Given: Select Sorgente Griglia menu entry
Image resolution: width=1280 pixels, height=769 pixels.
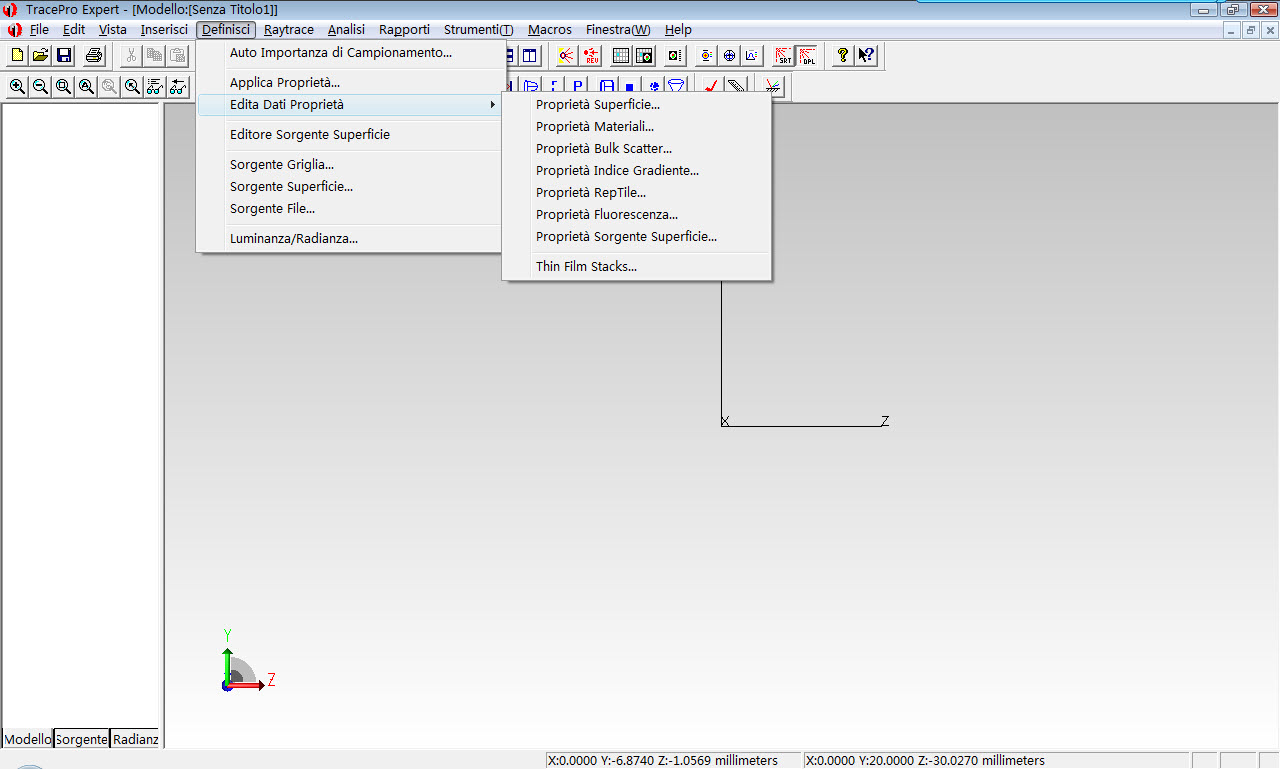Looking at the screenshot, I should (350, 164).
